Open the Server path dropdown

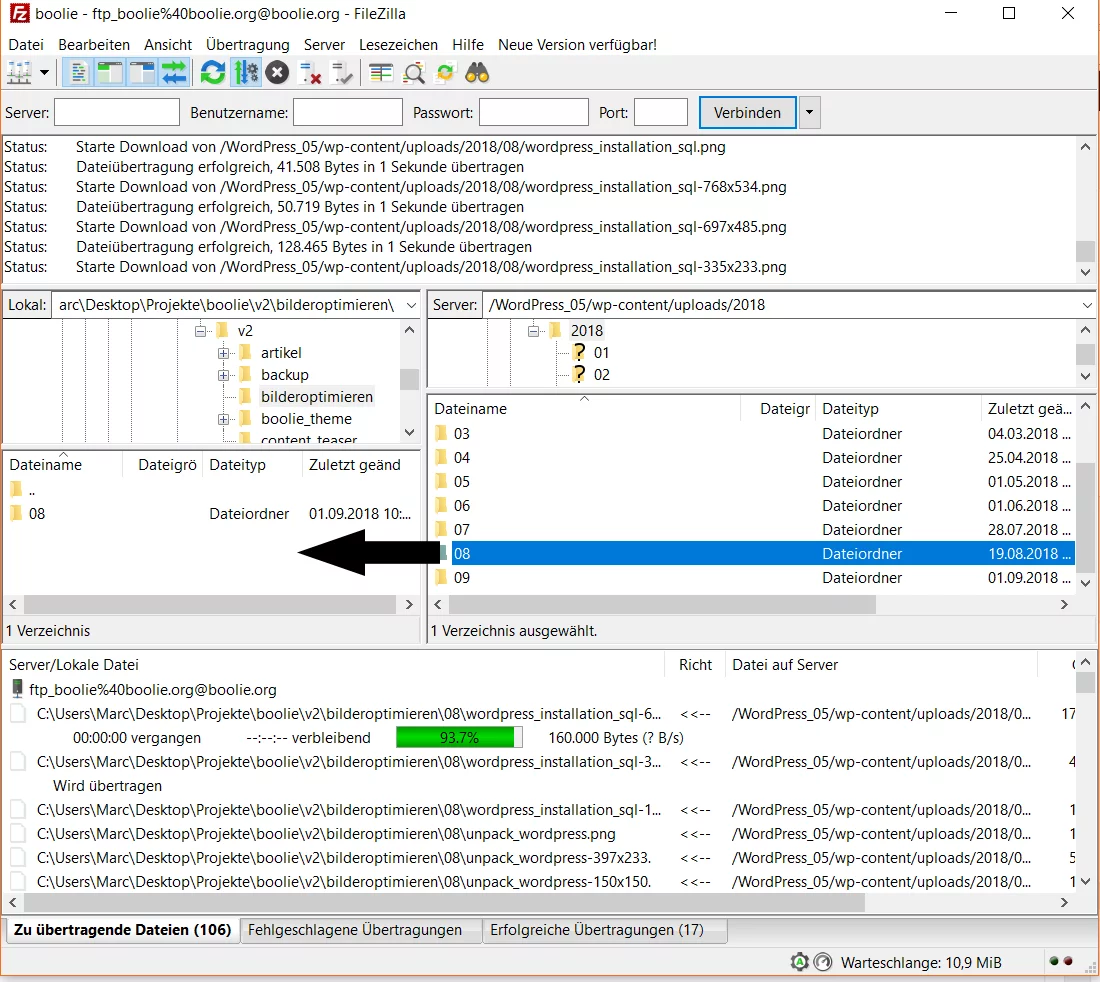[1087, 305]
